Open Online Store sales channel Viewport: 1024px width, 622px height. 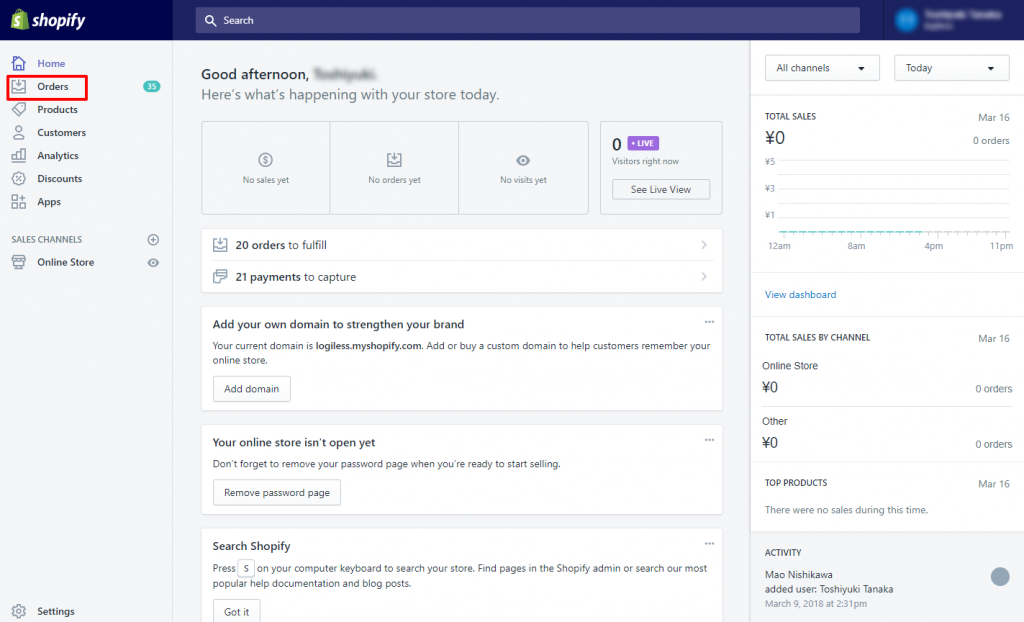65,262
